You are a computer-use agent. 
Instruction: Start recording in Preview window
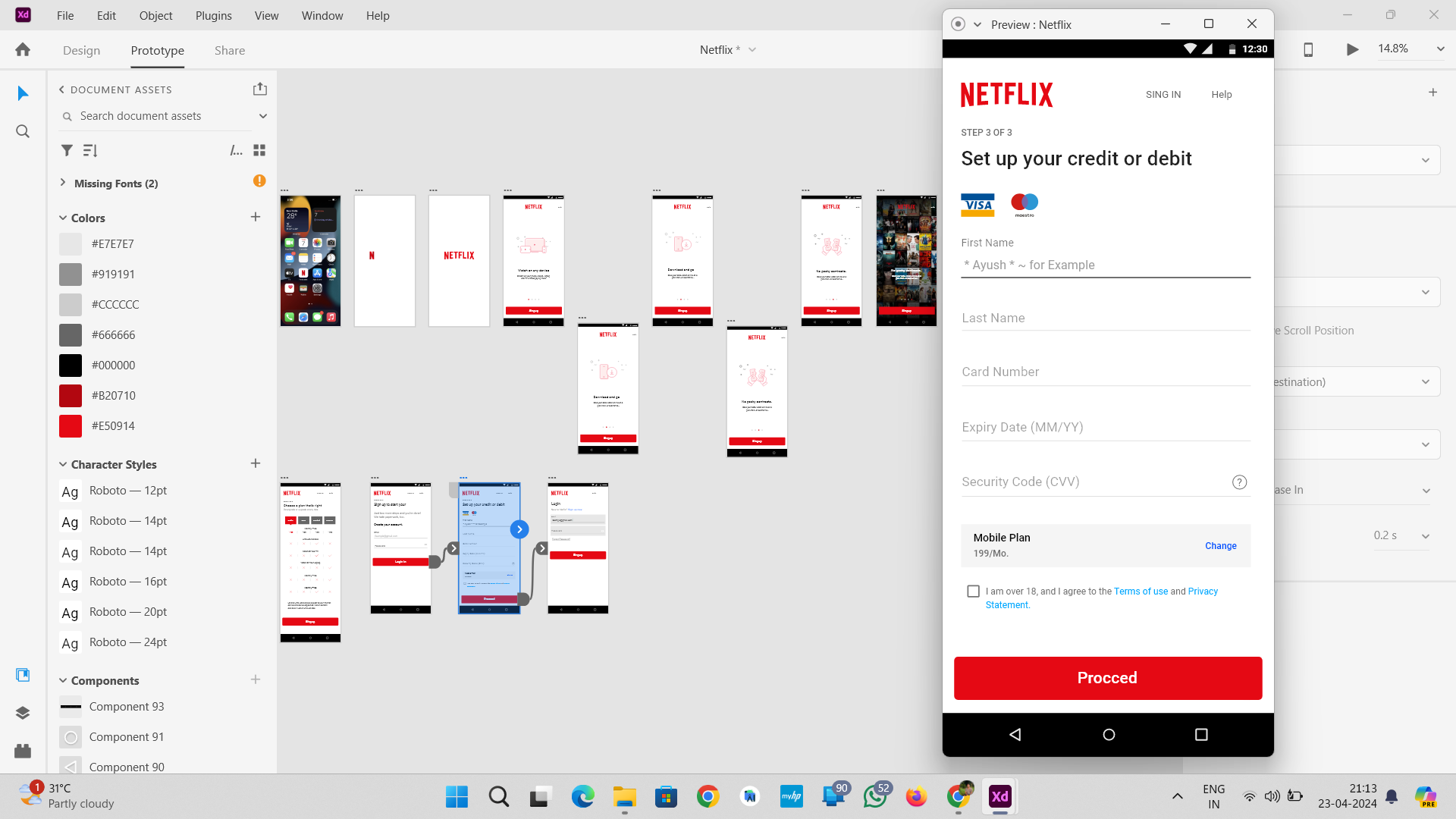point(959,24)
